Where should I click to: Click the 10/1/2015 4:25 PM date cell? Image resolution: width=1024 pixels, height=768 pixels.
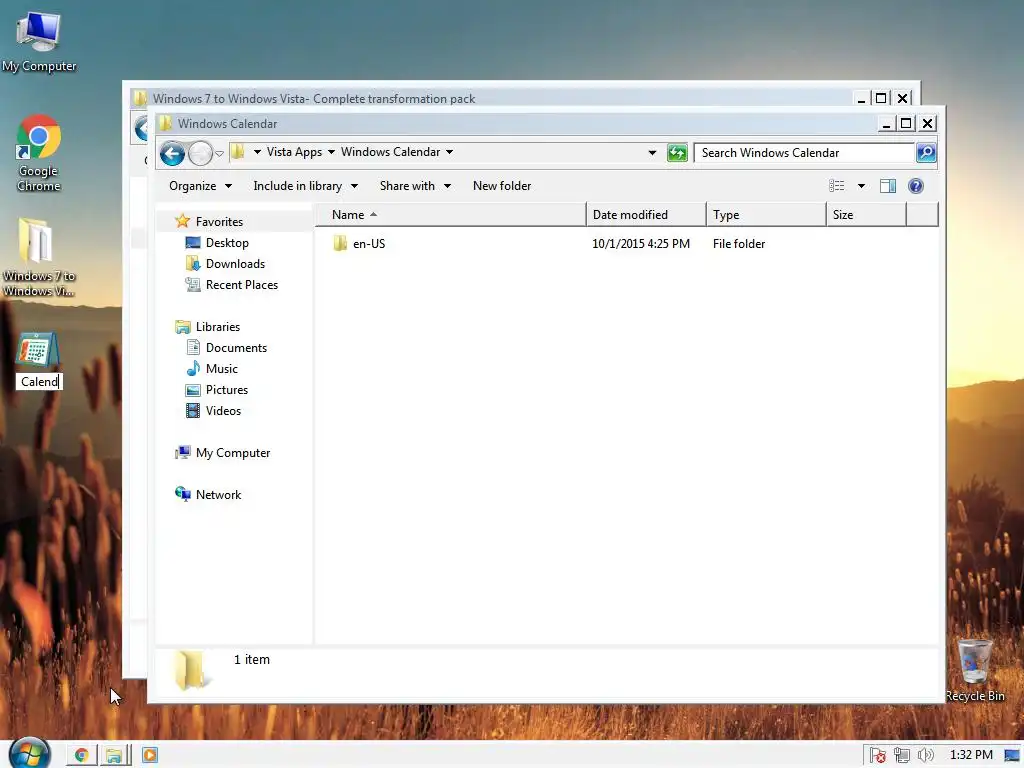click(641, 244)
